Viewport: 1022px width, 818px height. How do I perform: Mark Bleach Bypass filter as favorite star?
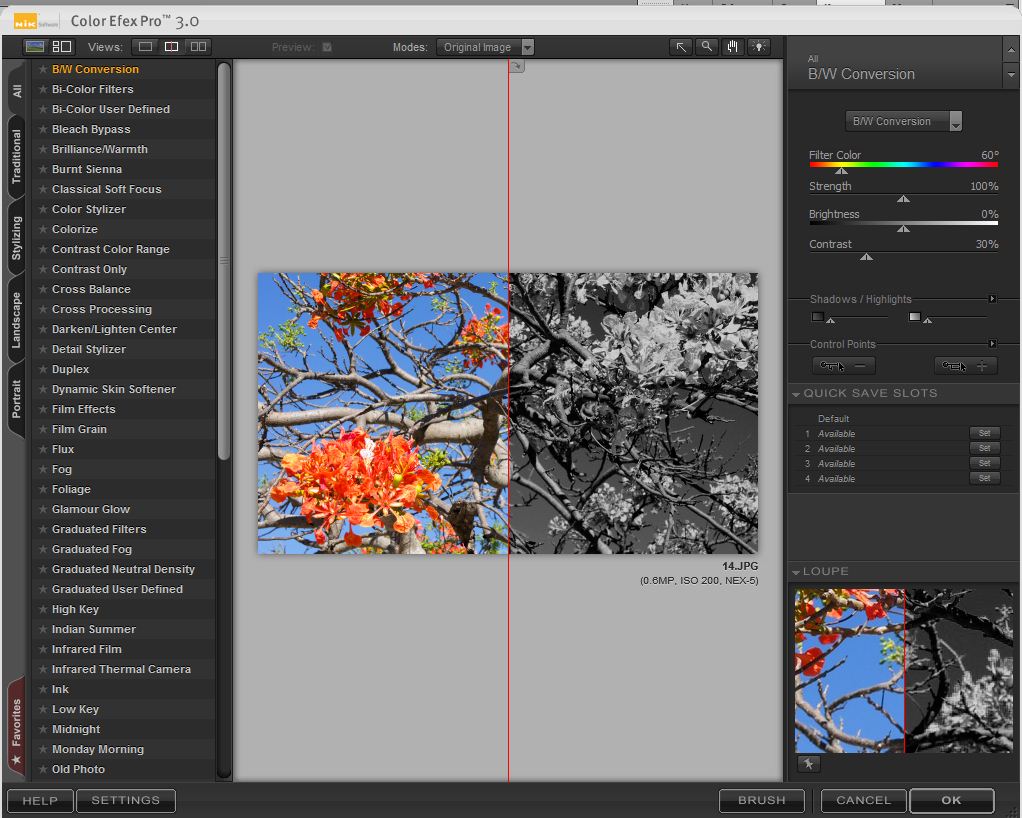coord(42,129)
